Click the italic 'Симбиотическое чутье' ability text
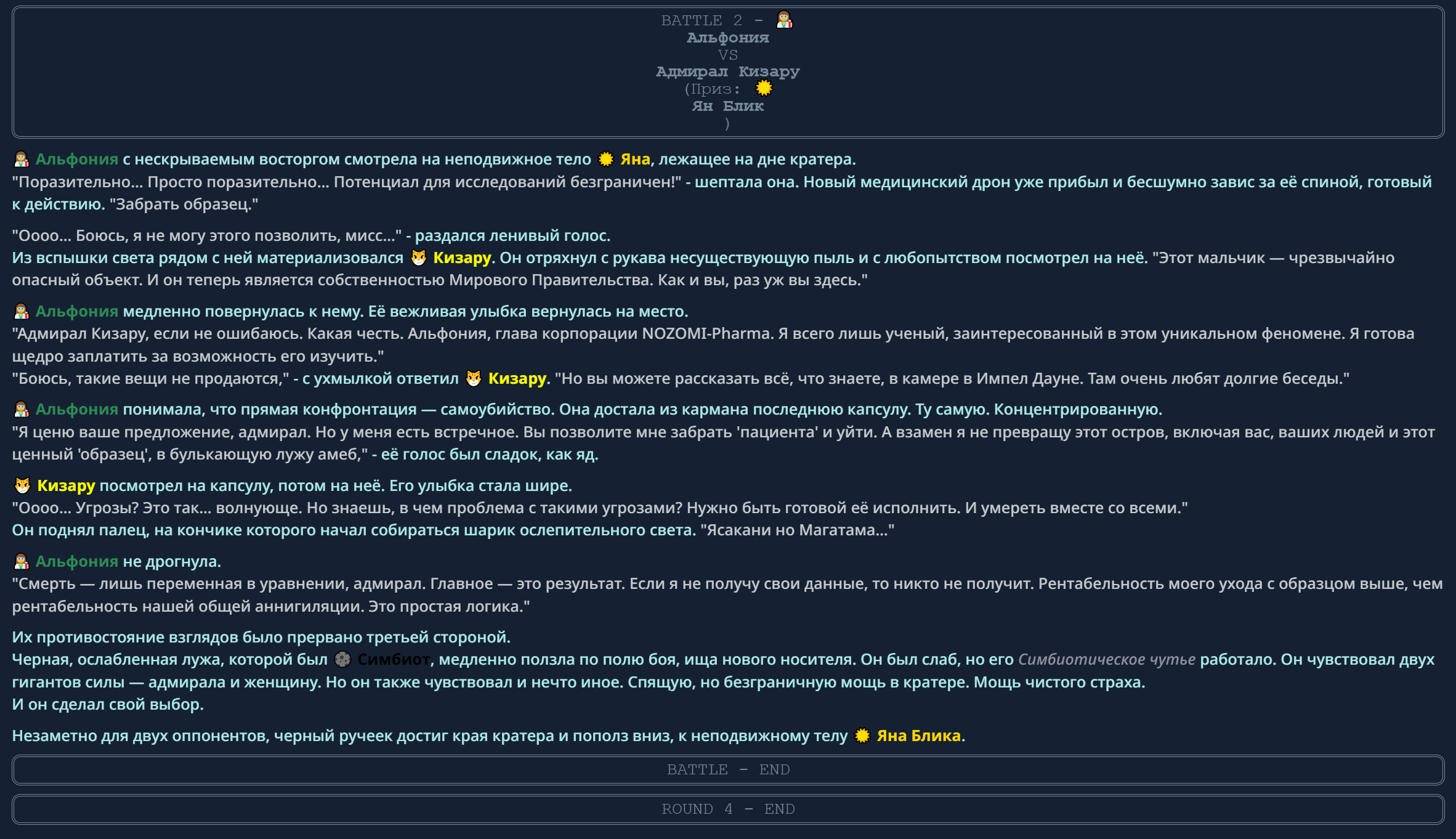 1106,660
